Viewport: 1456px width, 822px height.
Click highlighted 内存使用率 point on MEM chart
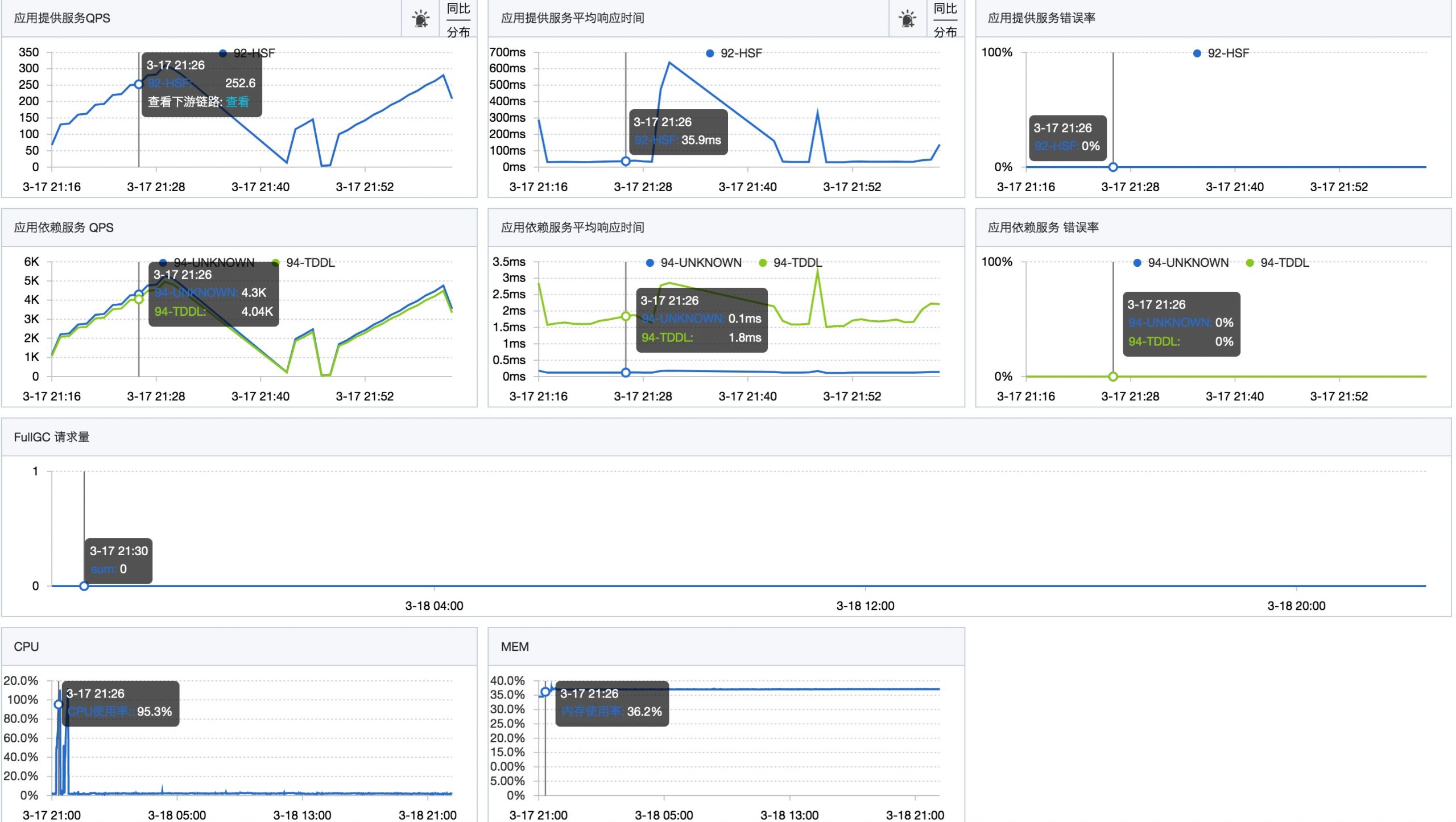click(x=545, y=692)
